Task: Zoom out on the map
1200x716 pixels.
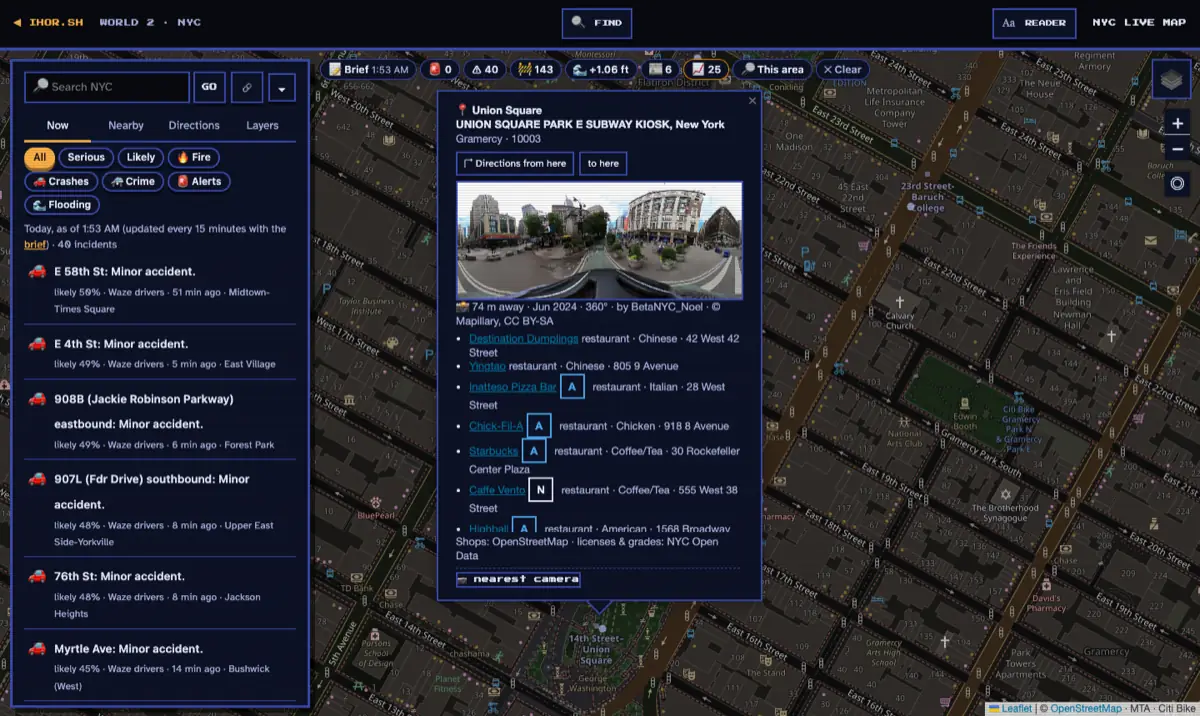Action: coord(1177,150)
